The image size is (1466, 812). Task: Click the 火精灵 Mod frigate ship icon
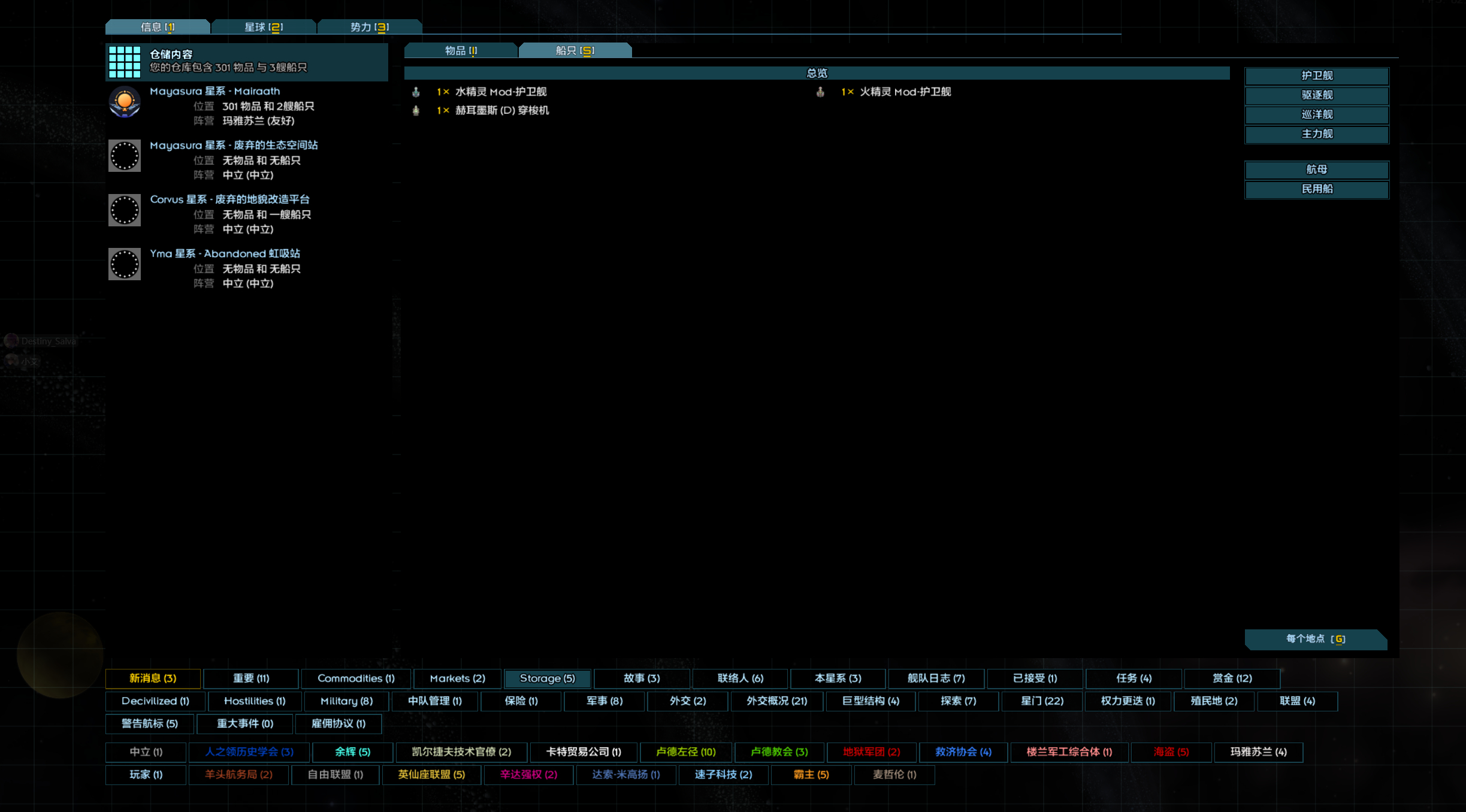pyautogui.click(x=820, y=92)
